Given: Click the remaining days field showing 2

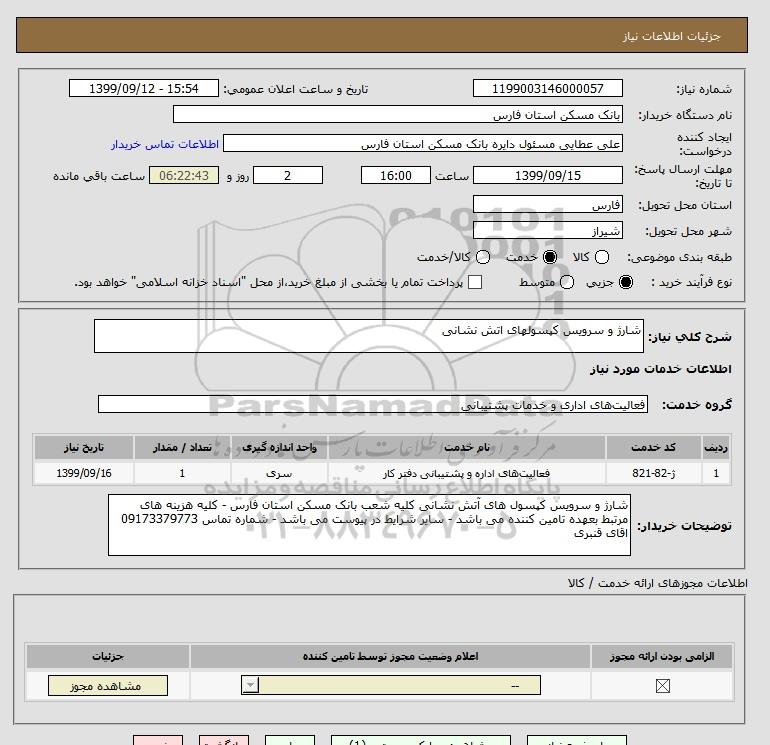Looking at the screenshot, I should [x=288, y=175].
